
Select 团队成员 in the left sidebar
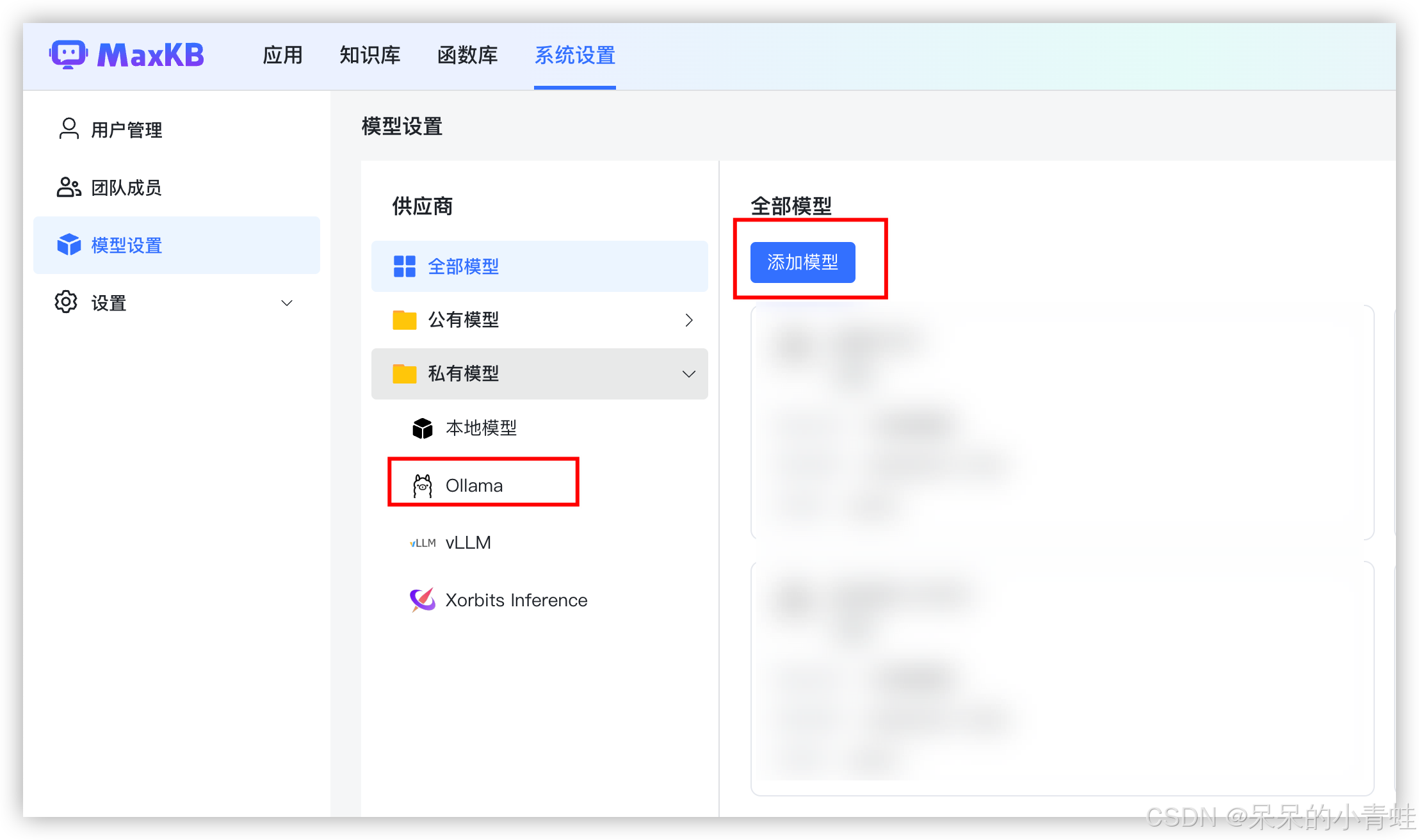click(126, 188)
